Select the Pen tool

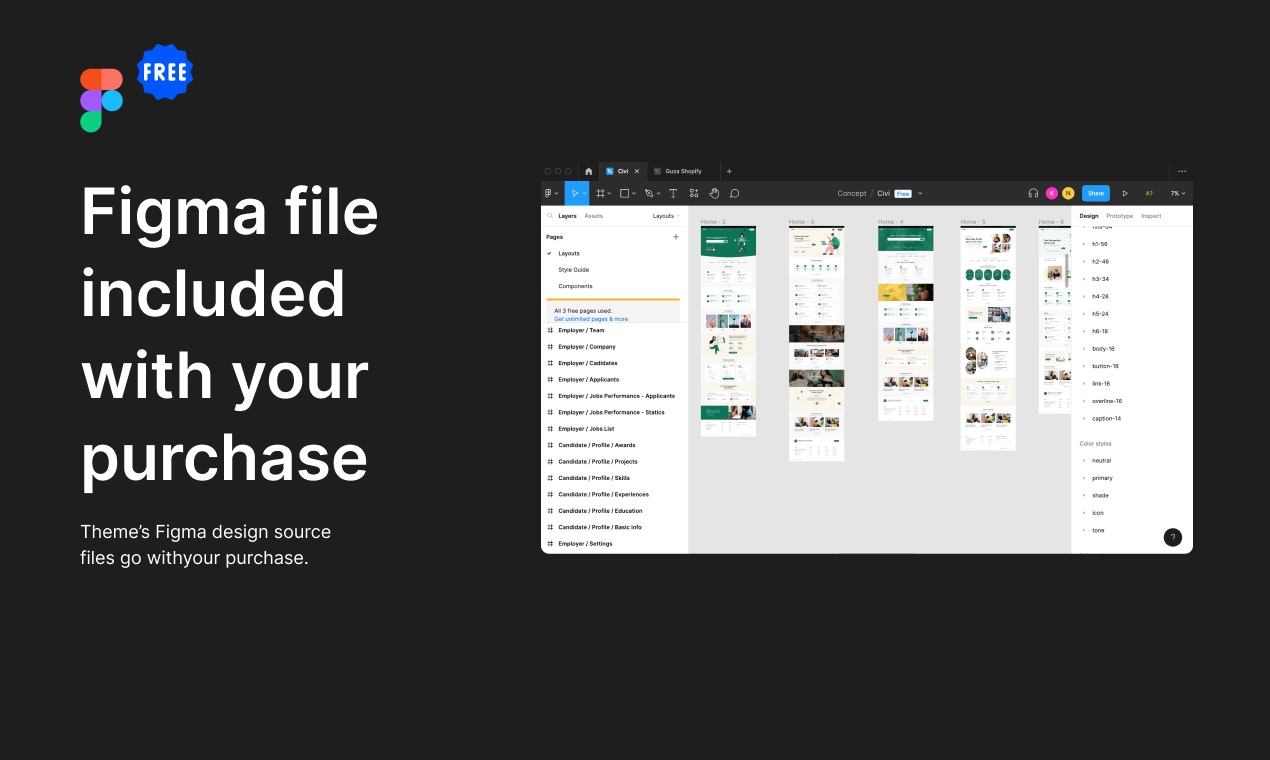pos(648,193)
